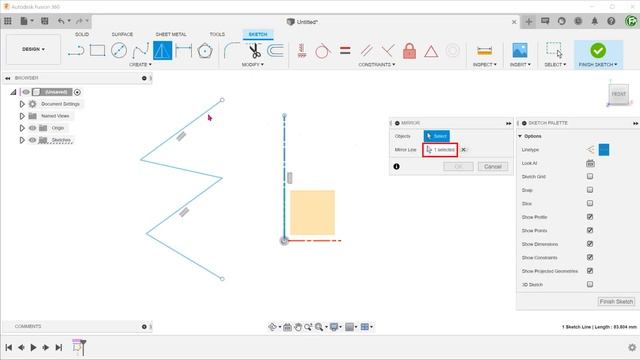Open the Data Panel grid icon
Image resolution: width=640 pixels, height=360 pixels.
coord(8,21)
